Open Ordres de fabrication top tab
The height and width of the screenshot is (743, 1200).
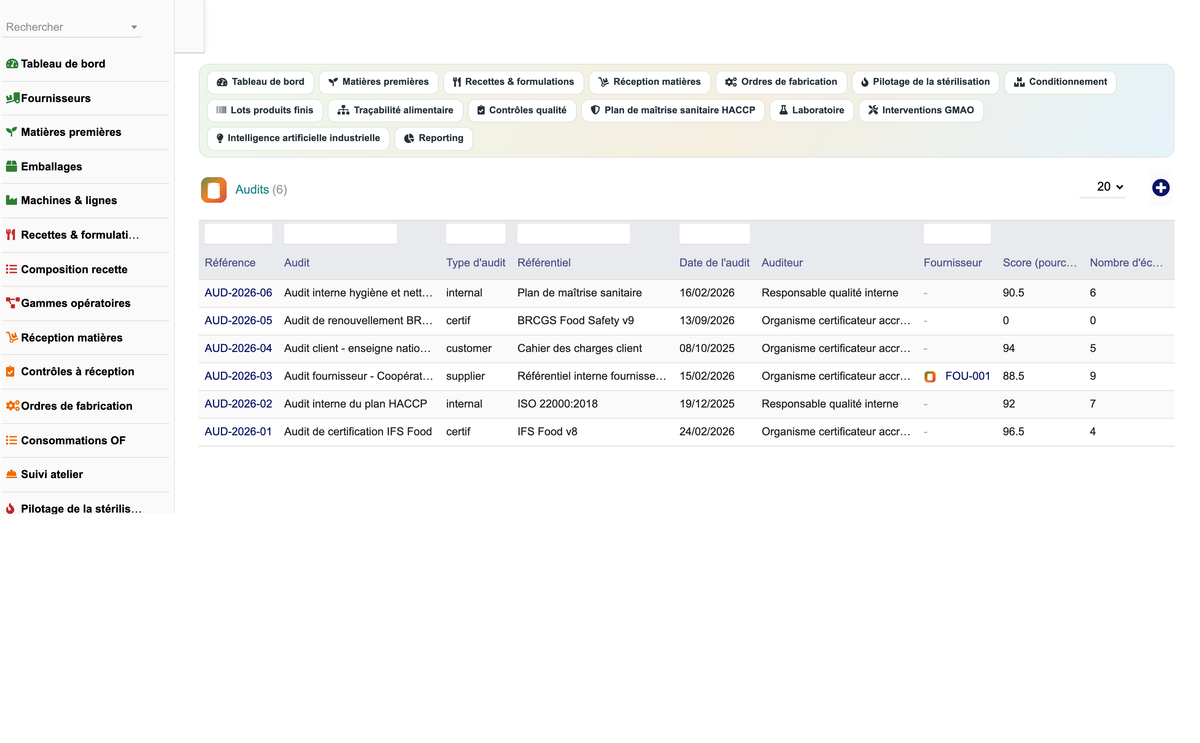[x=782, y=82]
